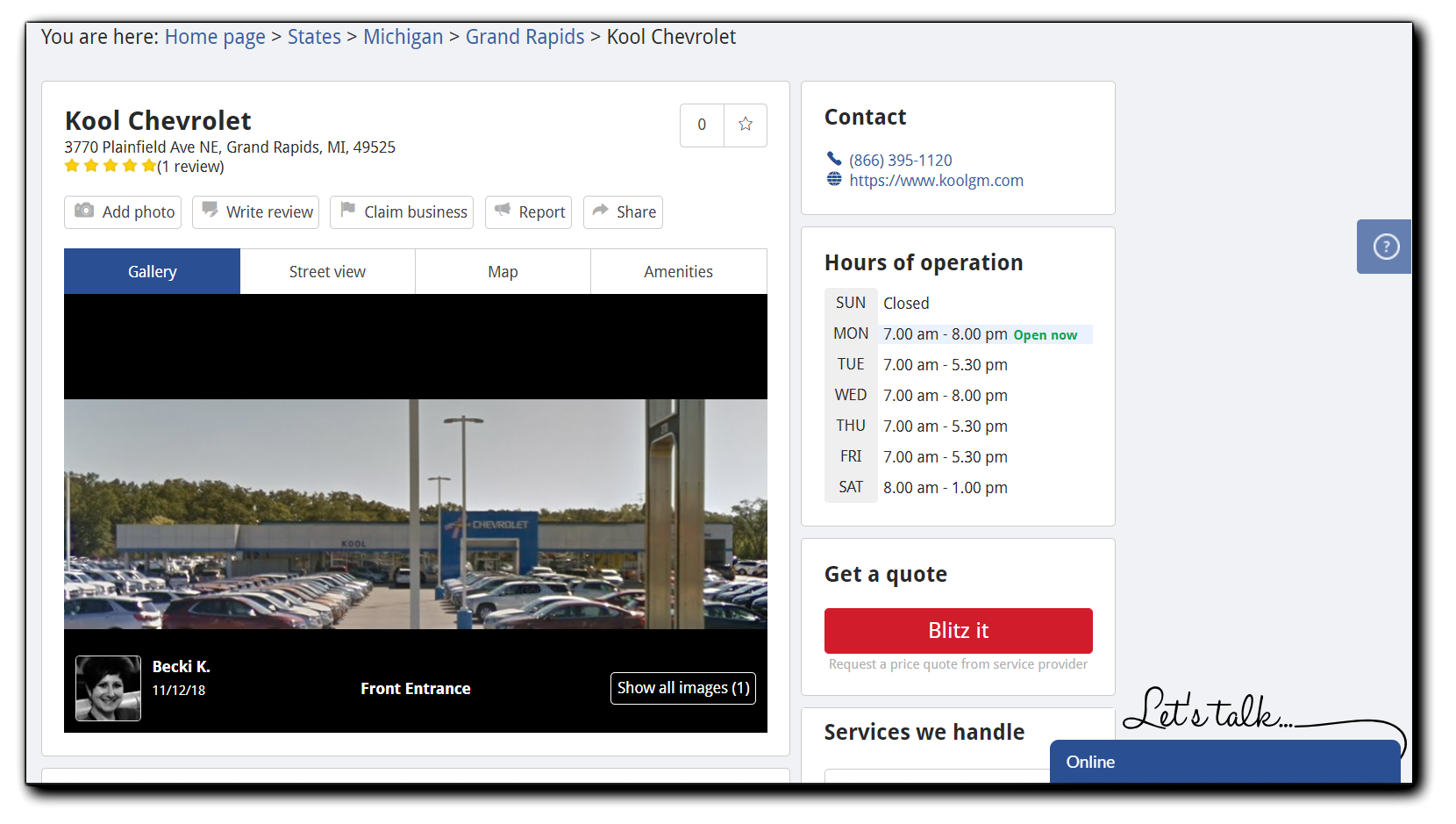Open the koolgm.com website link
The height and width of the screenshot is (824, 1456).
click(936, 180)
